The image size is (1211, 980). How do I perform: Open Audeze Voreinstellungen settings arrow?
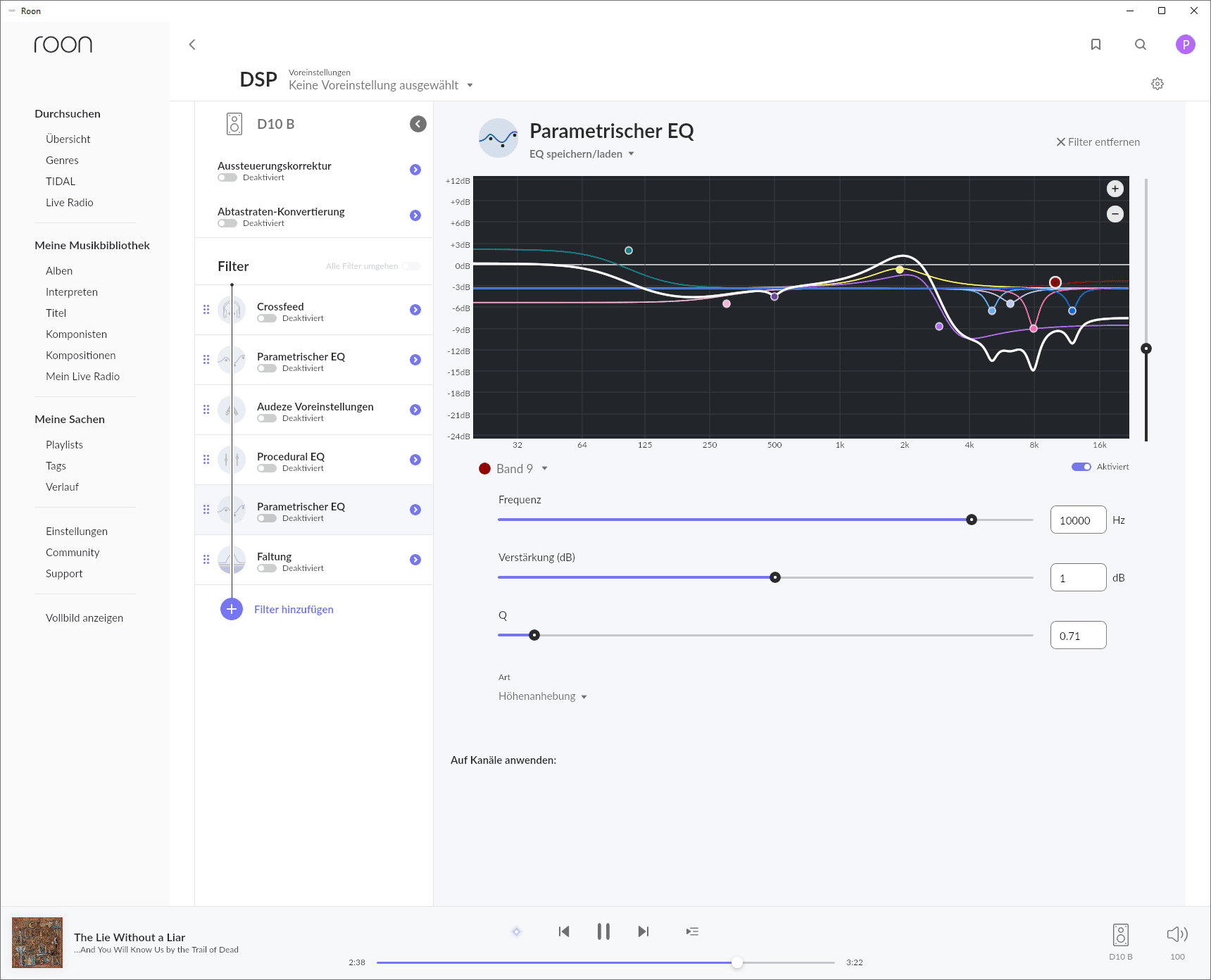[415, 410]
